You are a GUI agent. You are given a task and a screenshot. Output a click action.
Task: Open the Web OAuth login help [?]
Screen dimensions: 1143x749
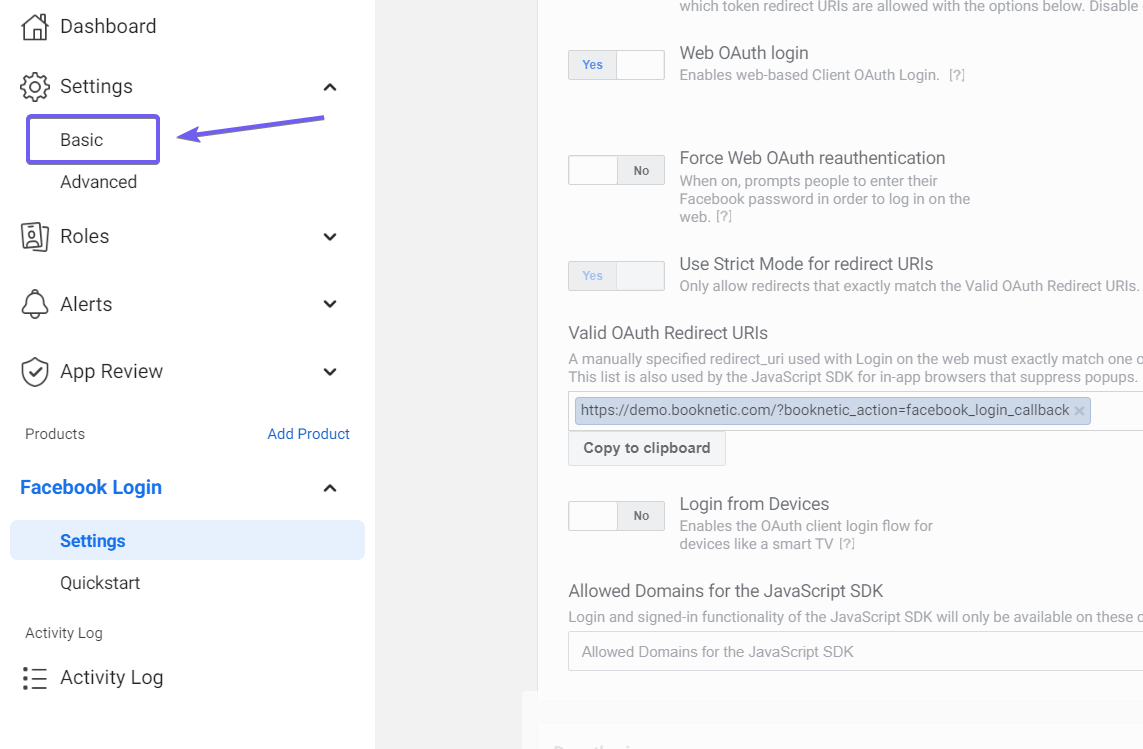[956, 75]
